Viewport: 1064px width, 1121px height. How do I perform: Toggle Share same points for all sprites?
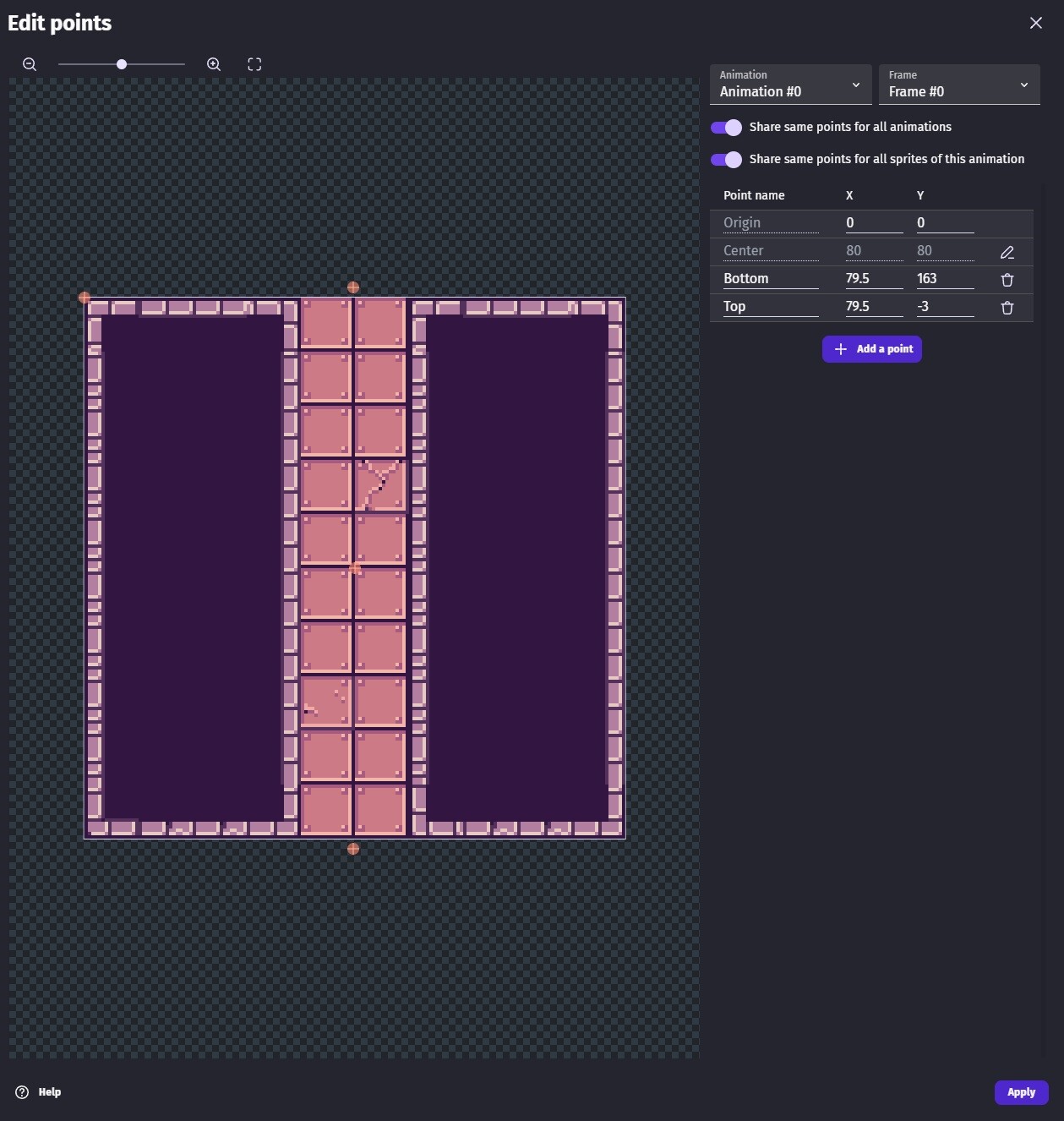tap(726, 160)
